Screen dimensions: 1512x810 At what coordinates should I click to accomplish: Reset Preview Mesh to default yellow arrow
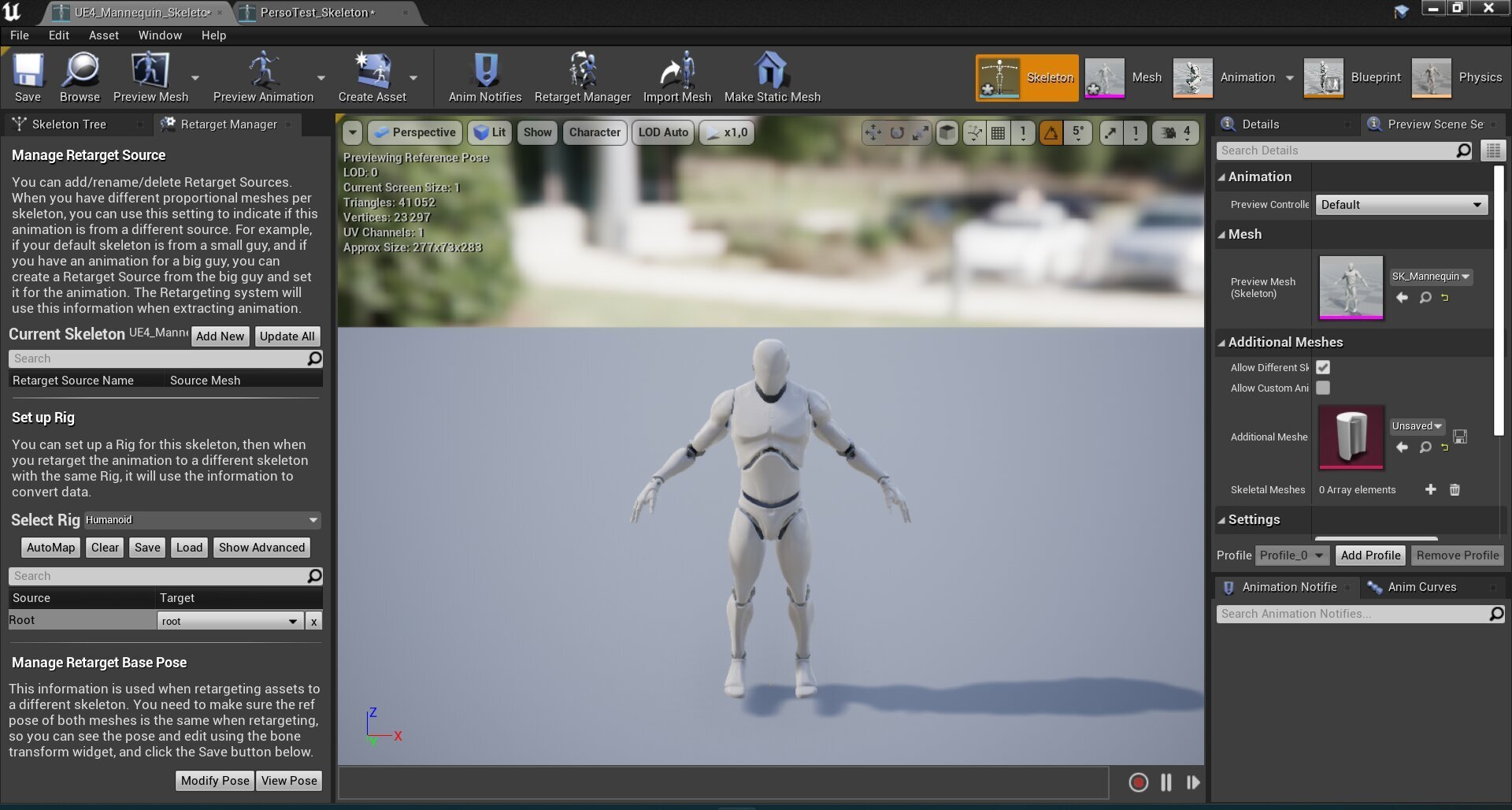point(1445,297)
